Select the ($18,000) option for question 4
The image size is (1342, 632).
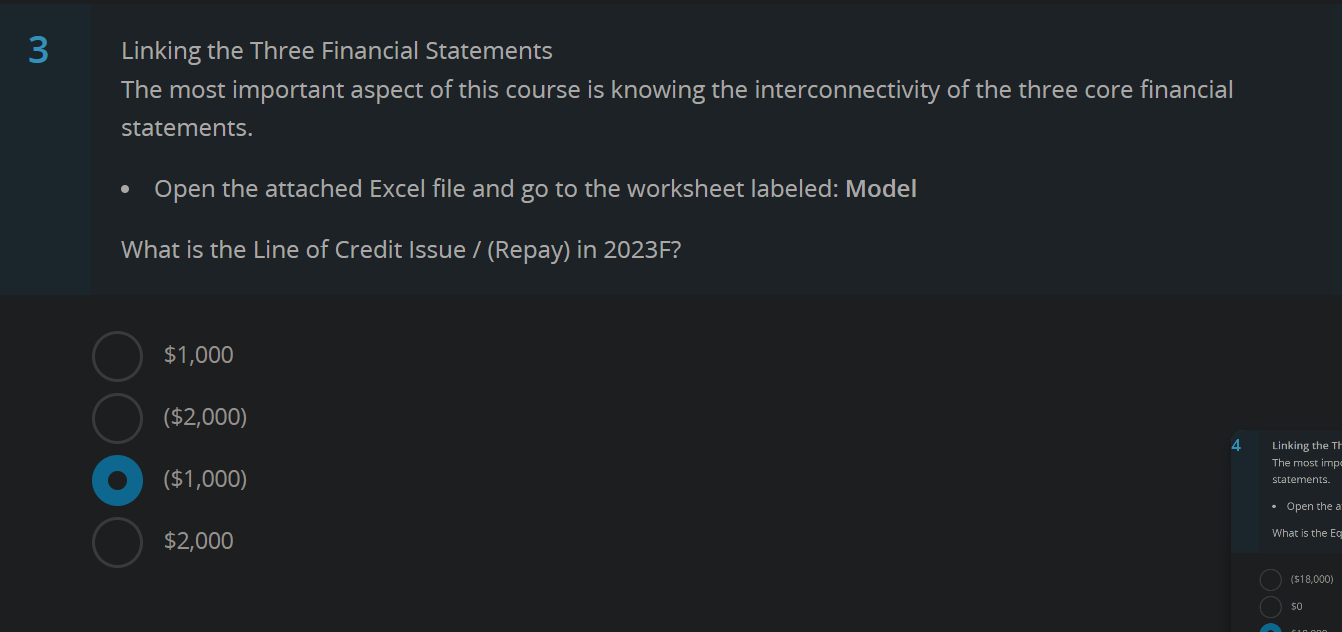[1271, 579]
